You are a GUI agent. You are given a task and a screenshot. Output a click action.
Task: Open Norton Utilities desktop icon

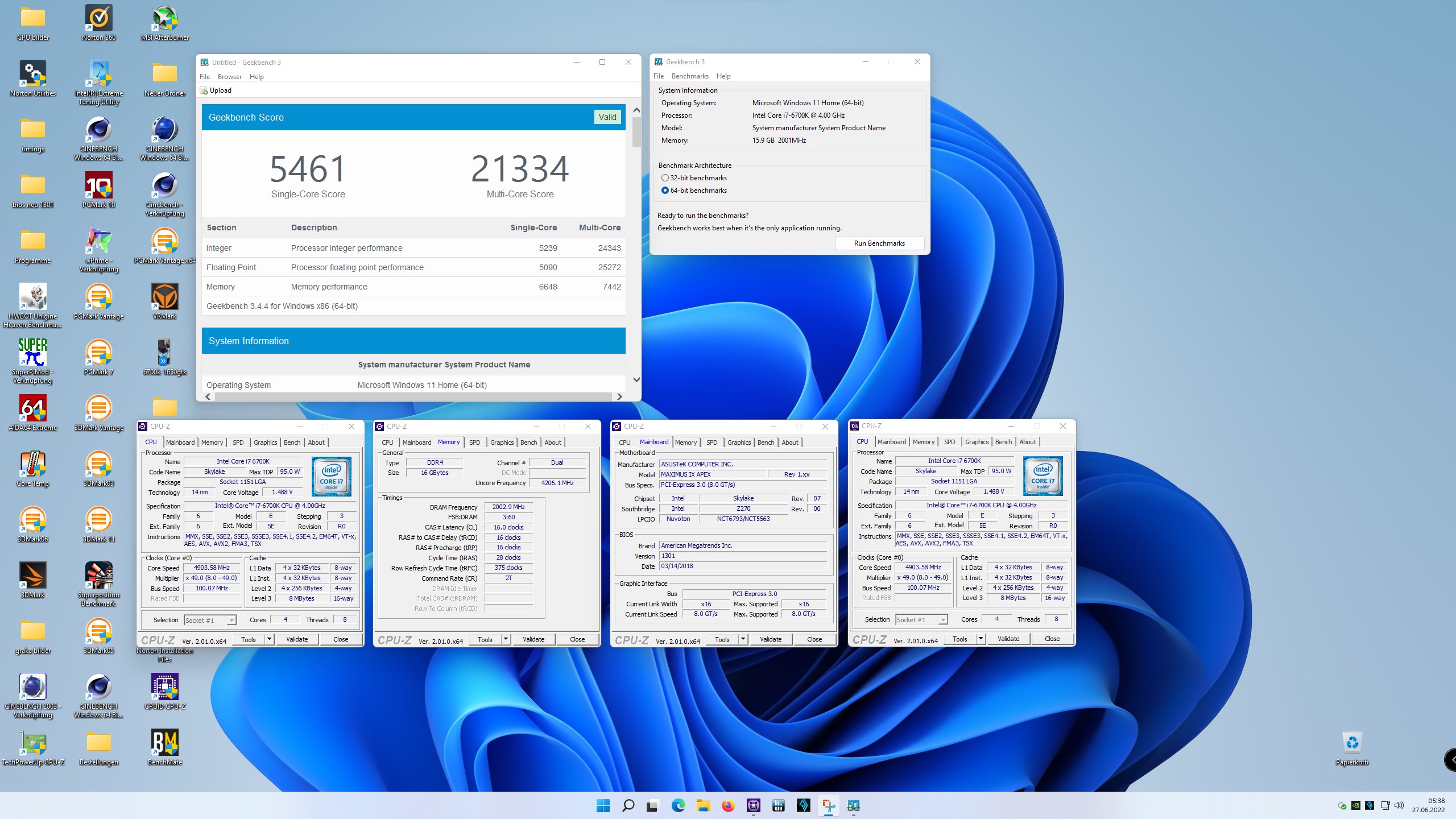click(x=33, y=79)
